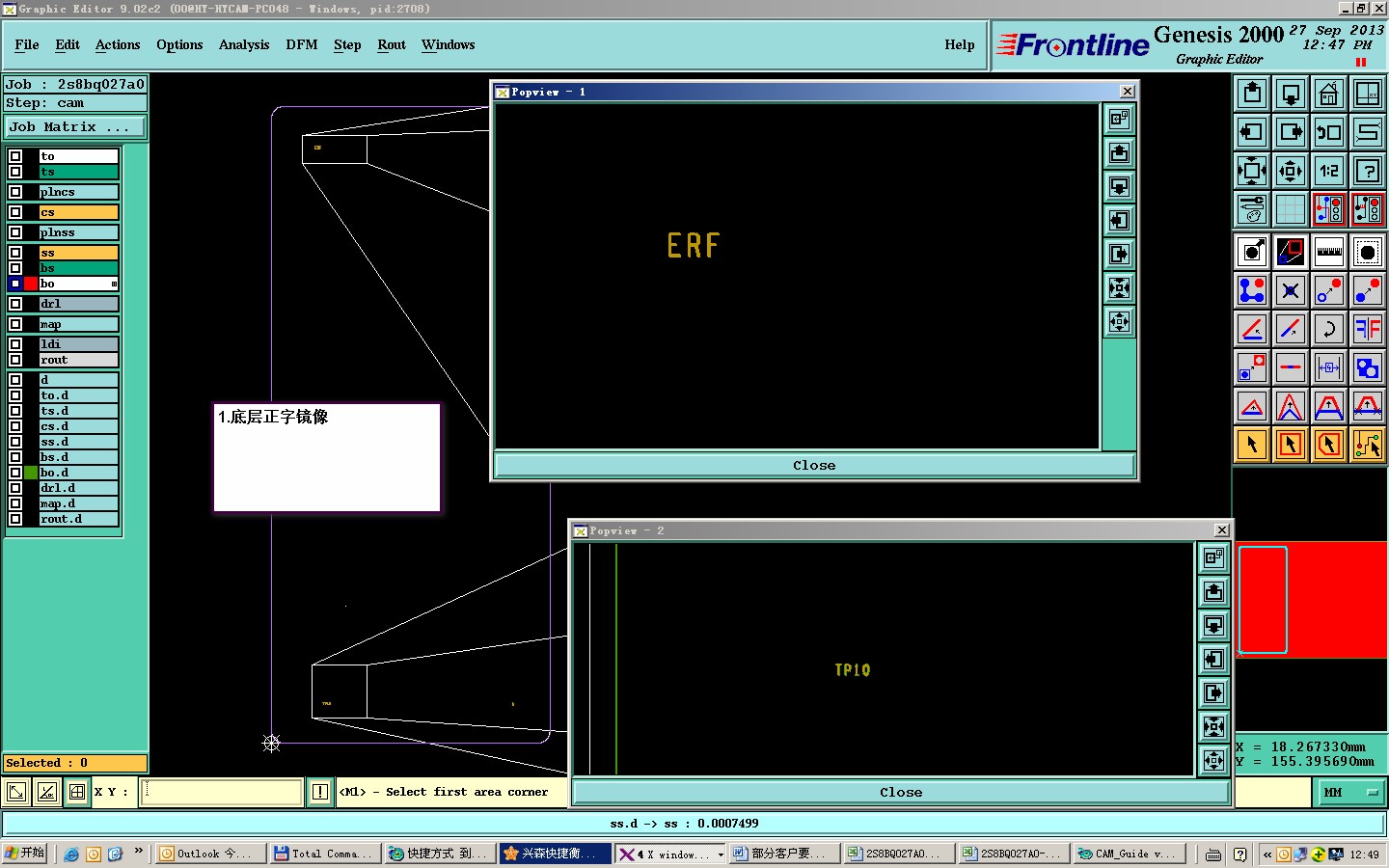The width and height of the screenshot is (1389, 868).
Task: Select the plain arrow selection tool
Action: tap(1252, 445)
